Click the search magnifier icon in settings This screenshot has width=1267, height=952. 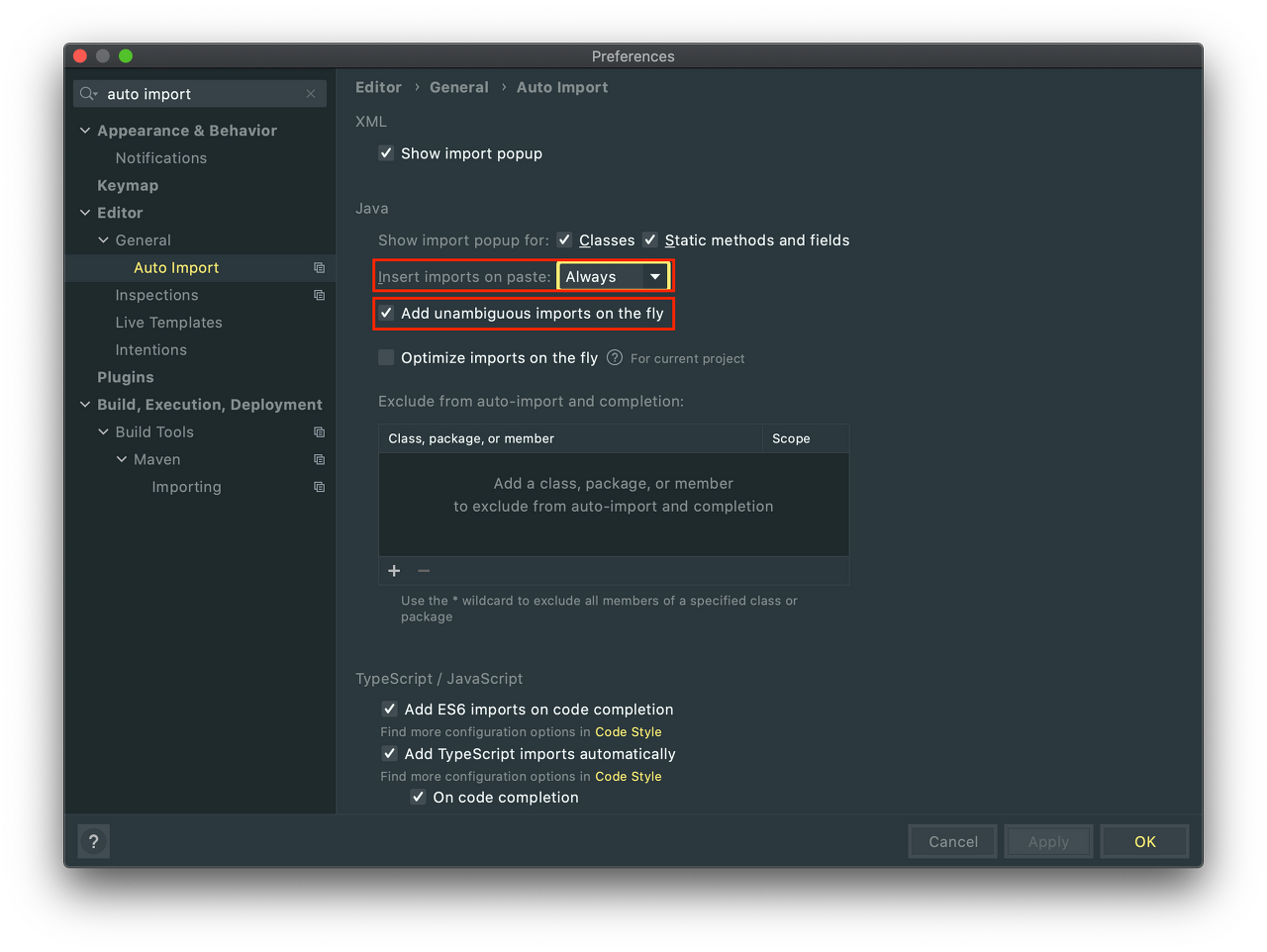click(88, 94)
